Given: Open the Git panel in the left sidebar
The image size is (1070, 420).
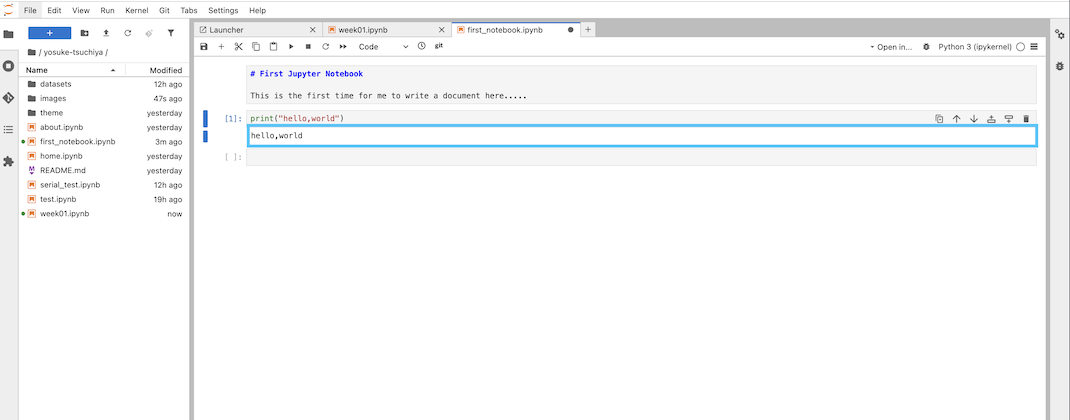Looking at the screenshot, I should (x=9, y=98).
